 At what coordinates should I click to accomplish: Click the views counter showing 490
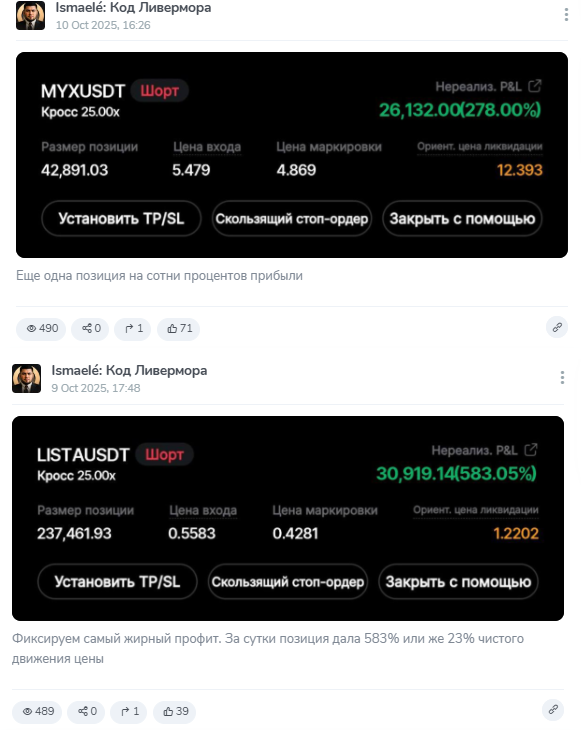[x=41, y=329]
